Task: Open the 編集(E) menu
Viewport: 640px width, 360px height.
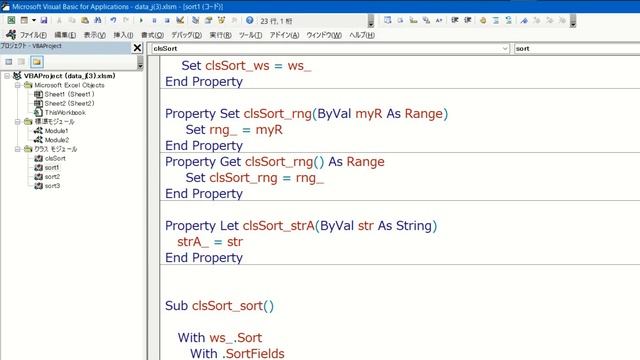Action: pos(65,35)
